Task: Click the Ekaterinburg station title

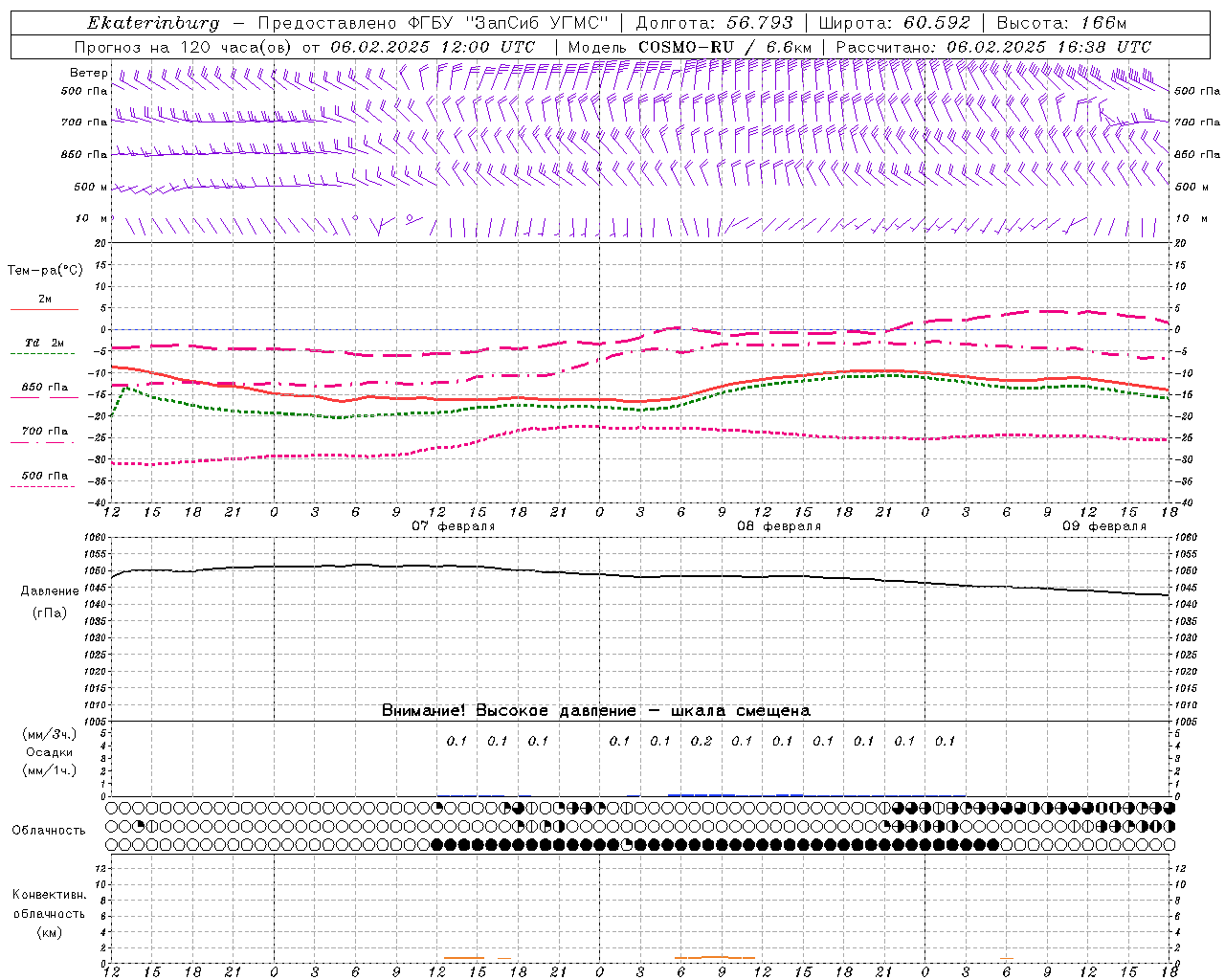Action: [x=153, y=23]
